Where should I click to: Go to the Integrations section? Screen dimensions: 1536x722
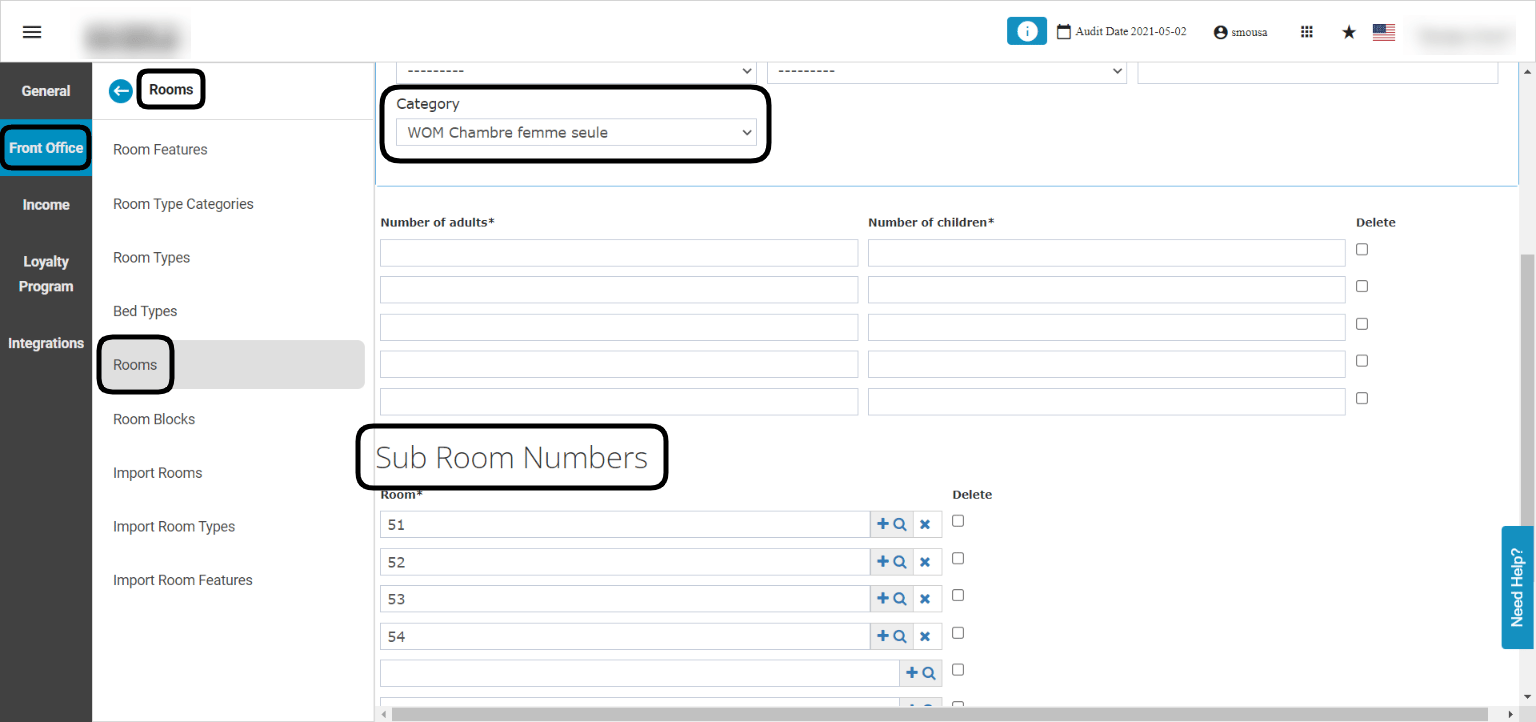pyautogui.click(x=46, y=343)
